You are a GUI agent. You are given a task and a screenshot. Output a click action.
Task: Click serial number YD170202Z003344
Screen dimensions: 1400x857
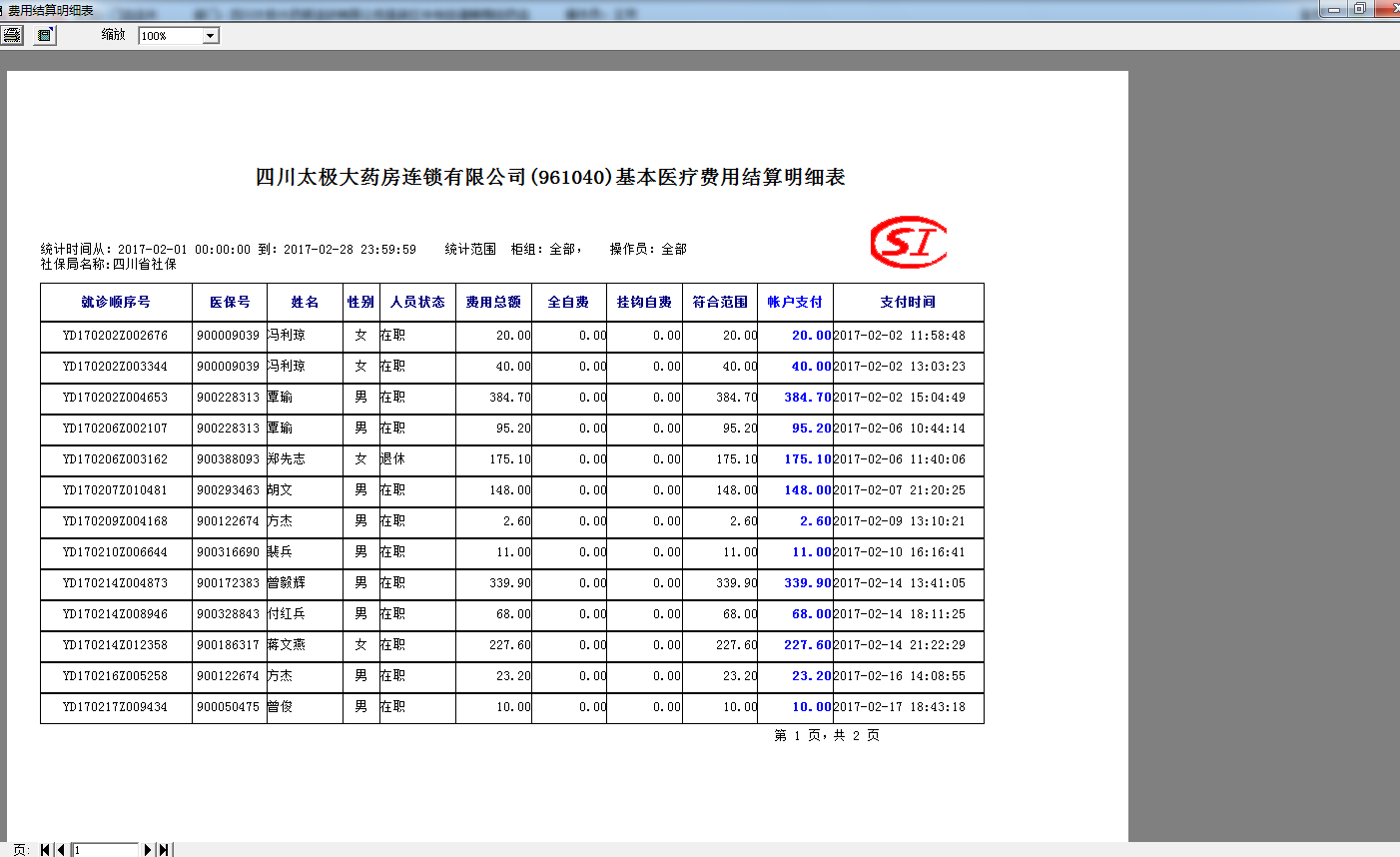(x=115, y=367)
